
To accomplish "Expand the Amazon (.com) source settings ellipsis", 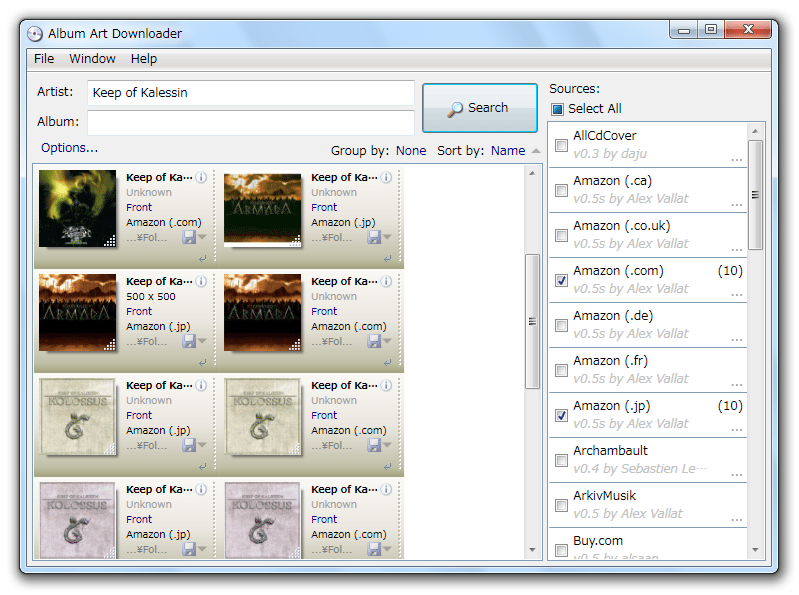I will [737, 295].
